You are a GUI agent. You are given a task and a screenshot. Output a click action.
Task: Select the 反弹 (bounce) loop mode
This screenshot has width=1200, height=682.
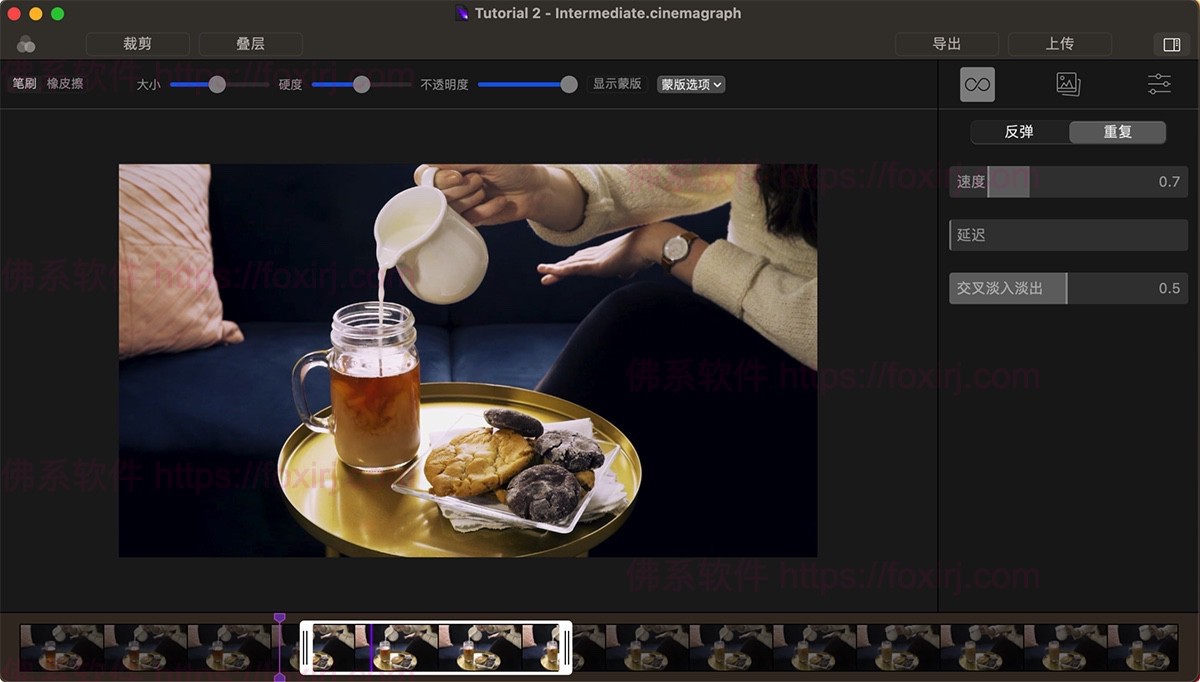tap(1017, 132)
